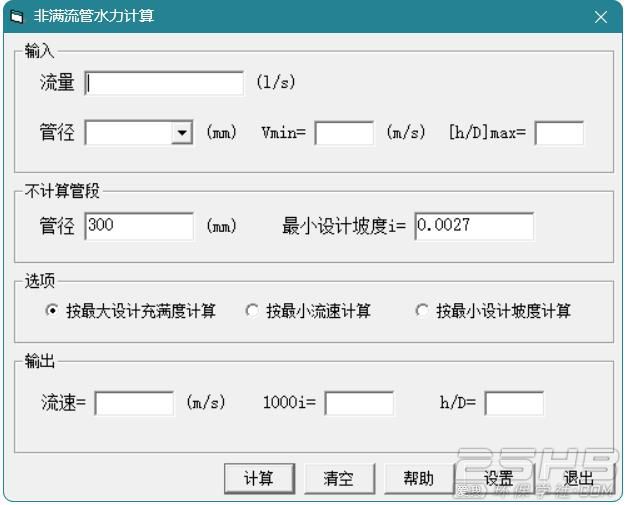
Task: Open help with the 帮助 button
Action: click(x=419, y=478)
